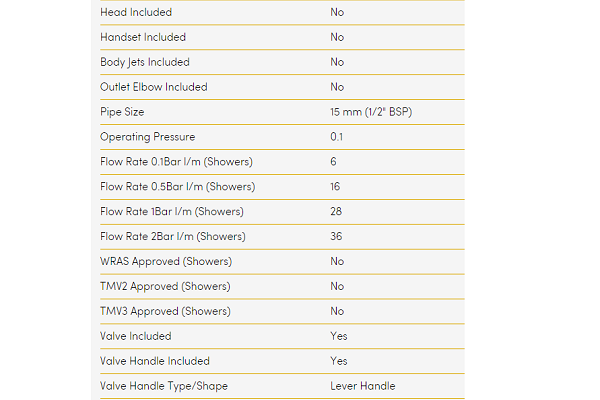
Task: Click the "WRAS Approved (Showers)" label
Action: tap(166, 262)
